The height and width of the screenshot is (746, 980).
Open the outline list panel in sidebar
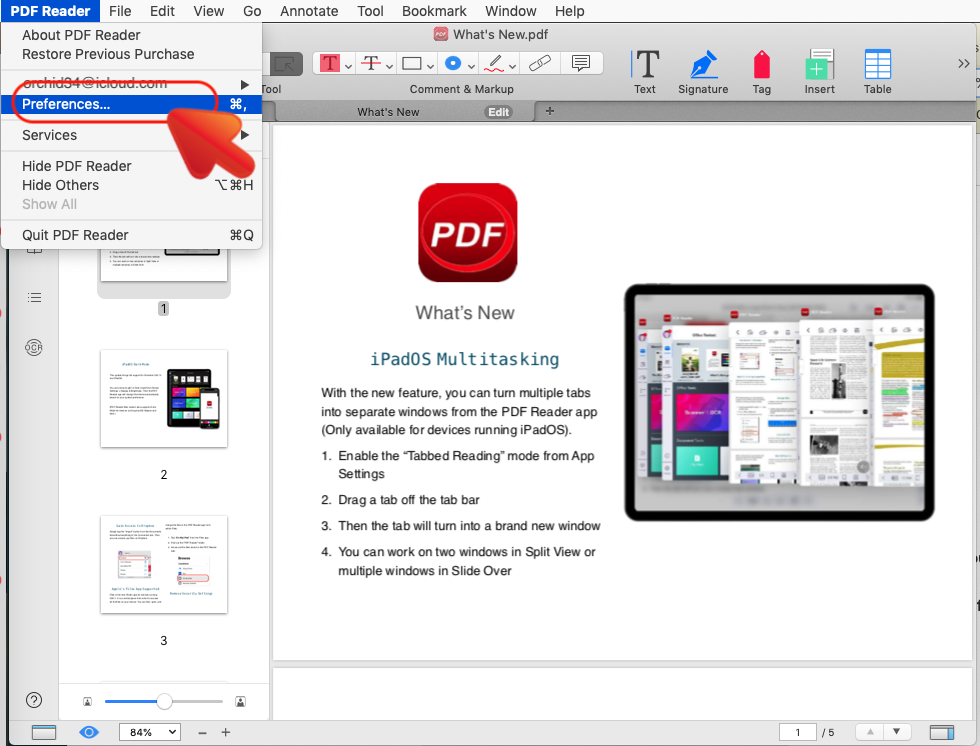coord(34,297)
